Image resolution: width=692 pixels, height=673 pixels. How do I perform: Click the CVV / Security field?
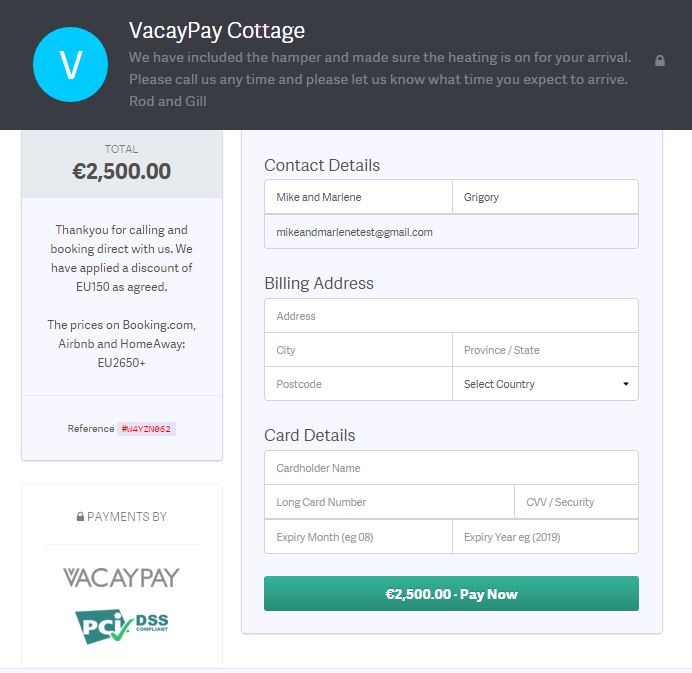pos(576,502)
